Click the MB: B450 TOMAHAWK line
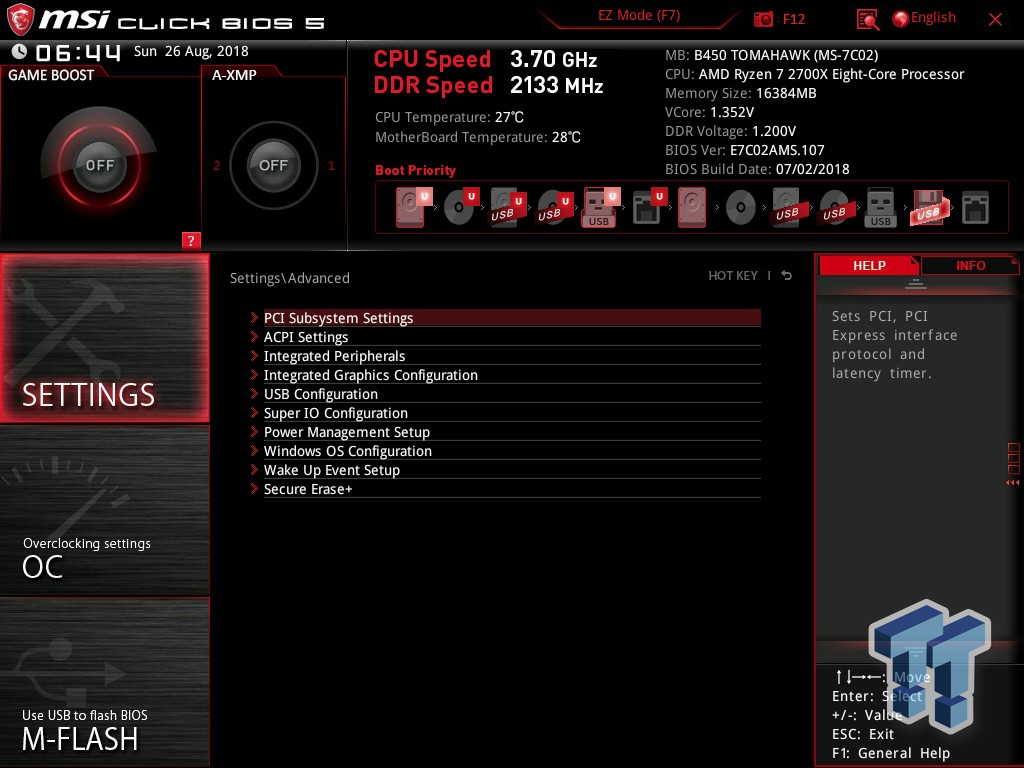This screenshot has width=1024, height=768. [771, 56]
